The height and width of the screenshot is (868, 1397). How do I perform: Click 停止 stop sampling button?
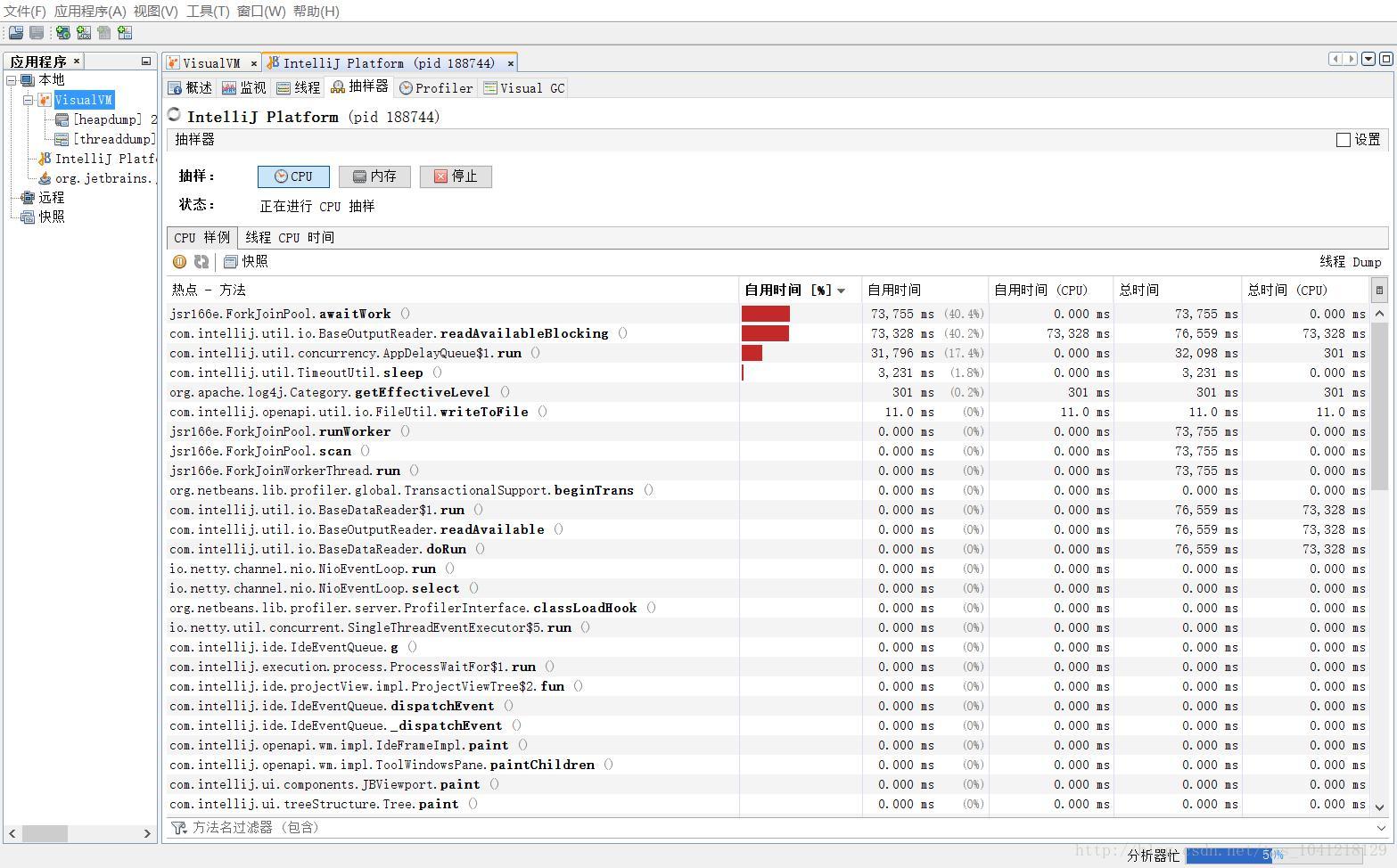(x=456, y=176)
